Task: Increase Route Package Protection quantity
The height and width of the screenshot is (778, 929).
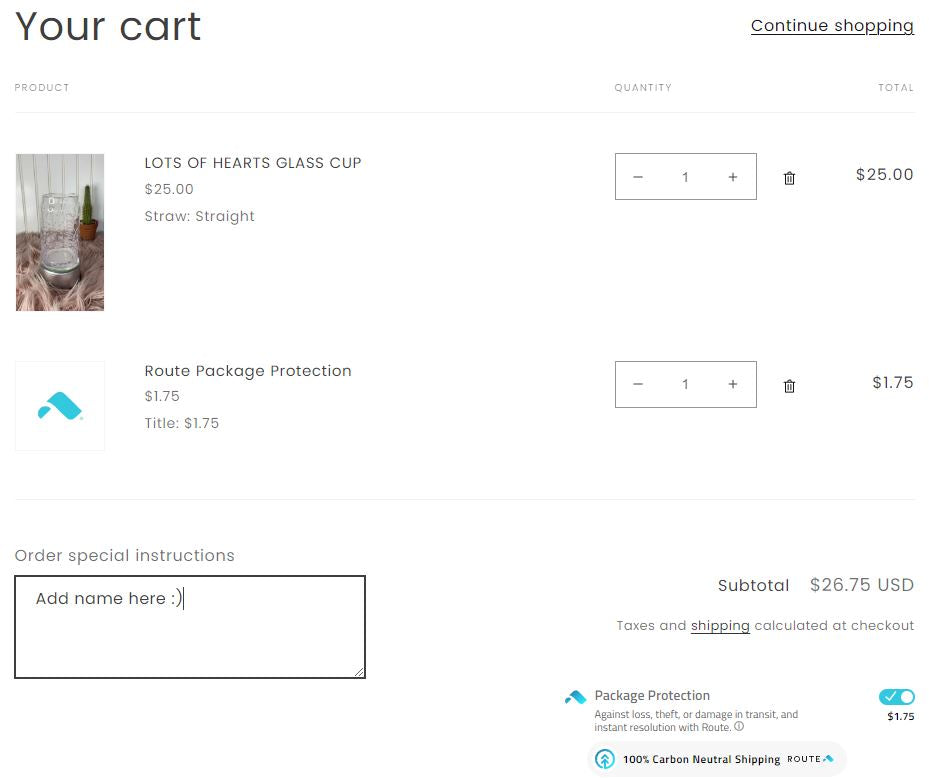Action: [x=733, y=384]
